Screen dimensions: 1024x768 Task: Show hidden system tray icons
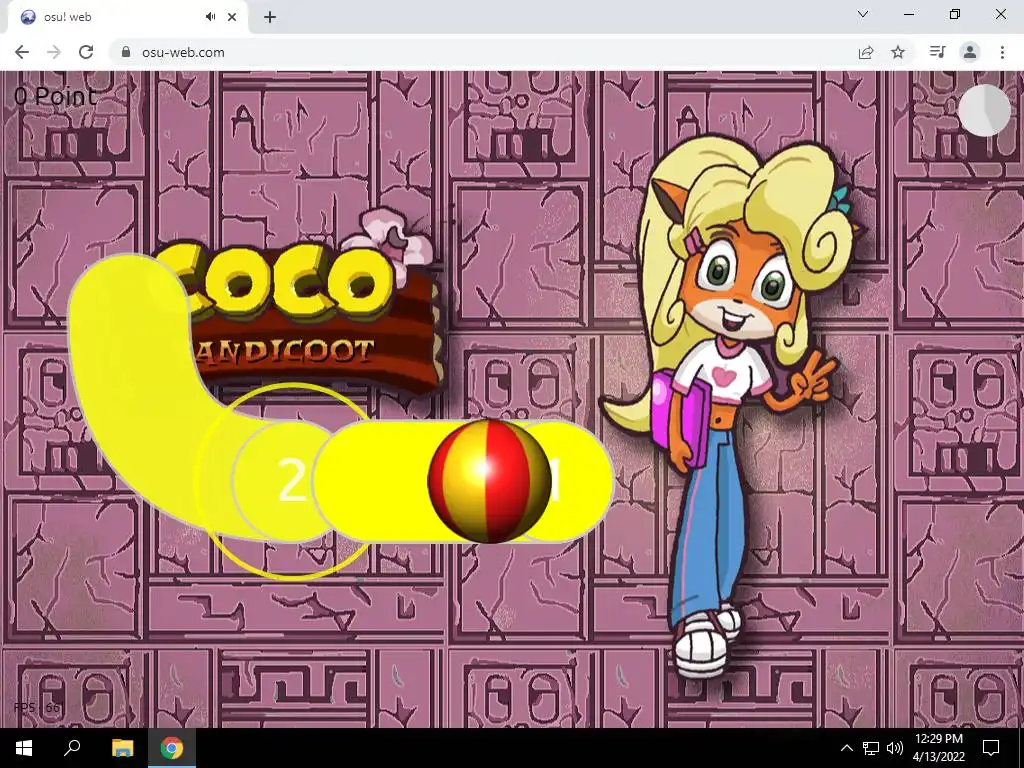pos(846,748)
